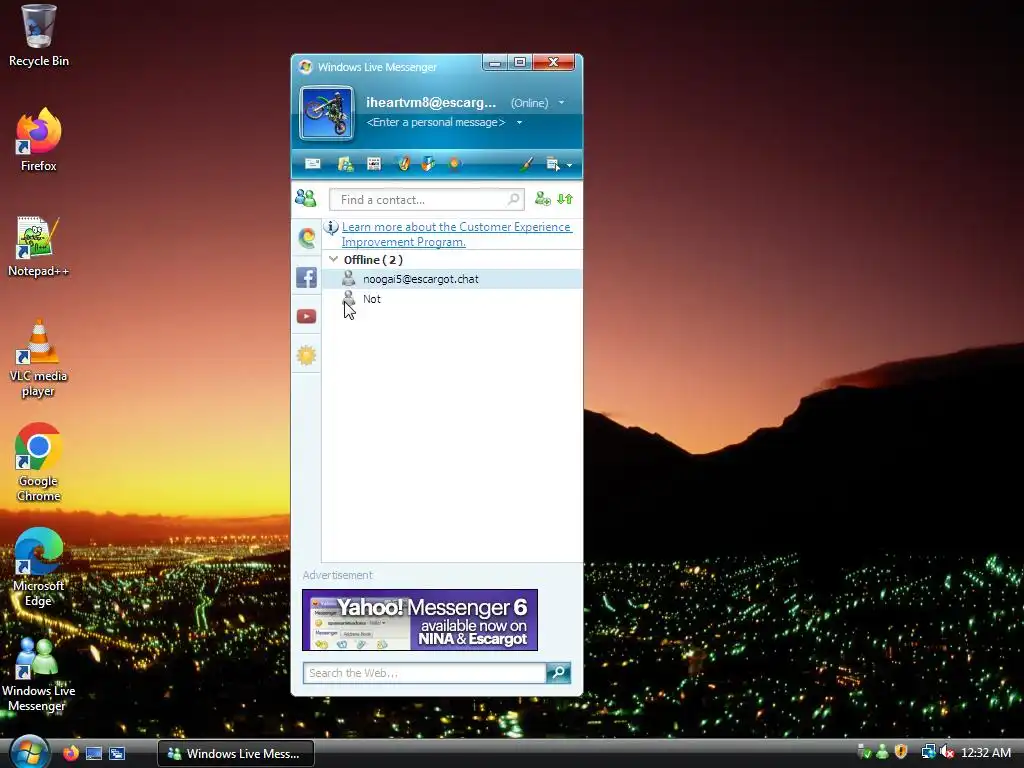Click the muted volume tray icon

947,752
